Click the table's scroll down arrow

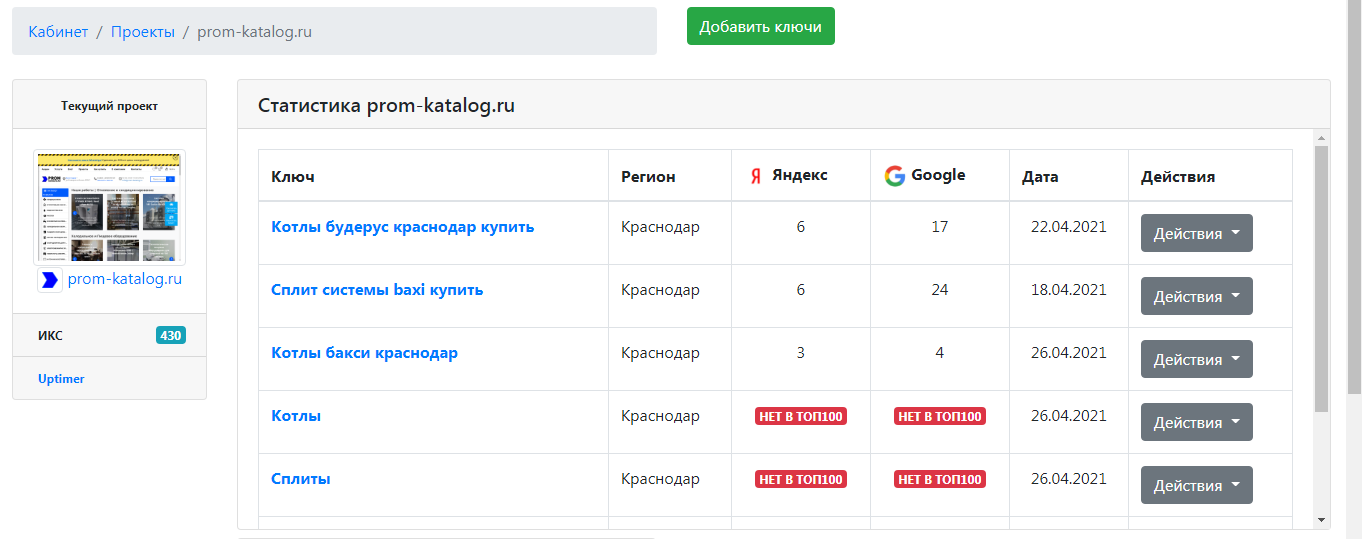click(x=1321, y=520)
